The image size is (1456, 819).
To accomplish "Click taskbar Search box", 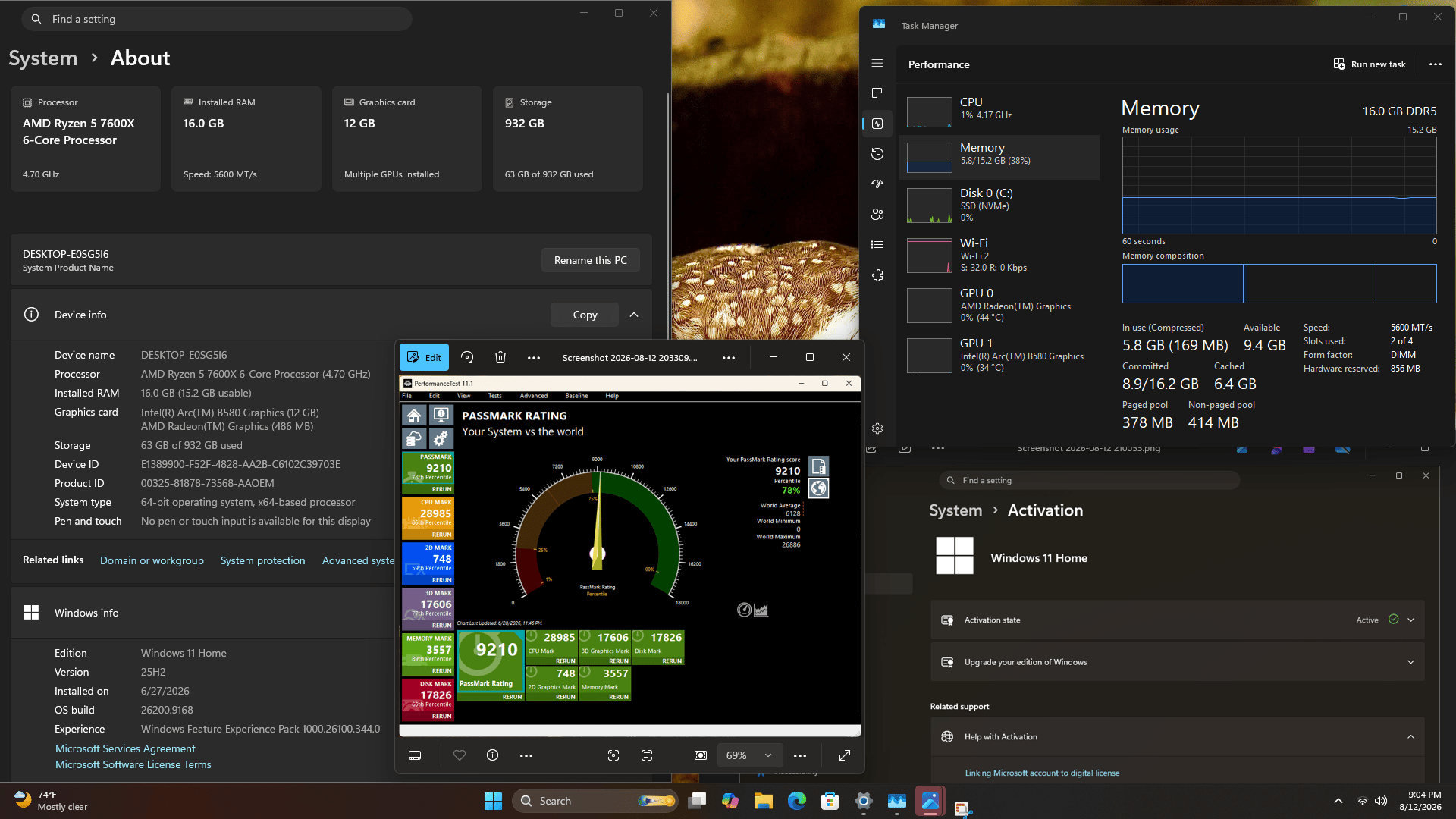I will [595, 801].
